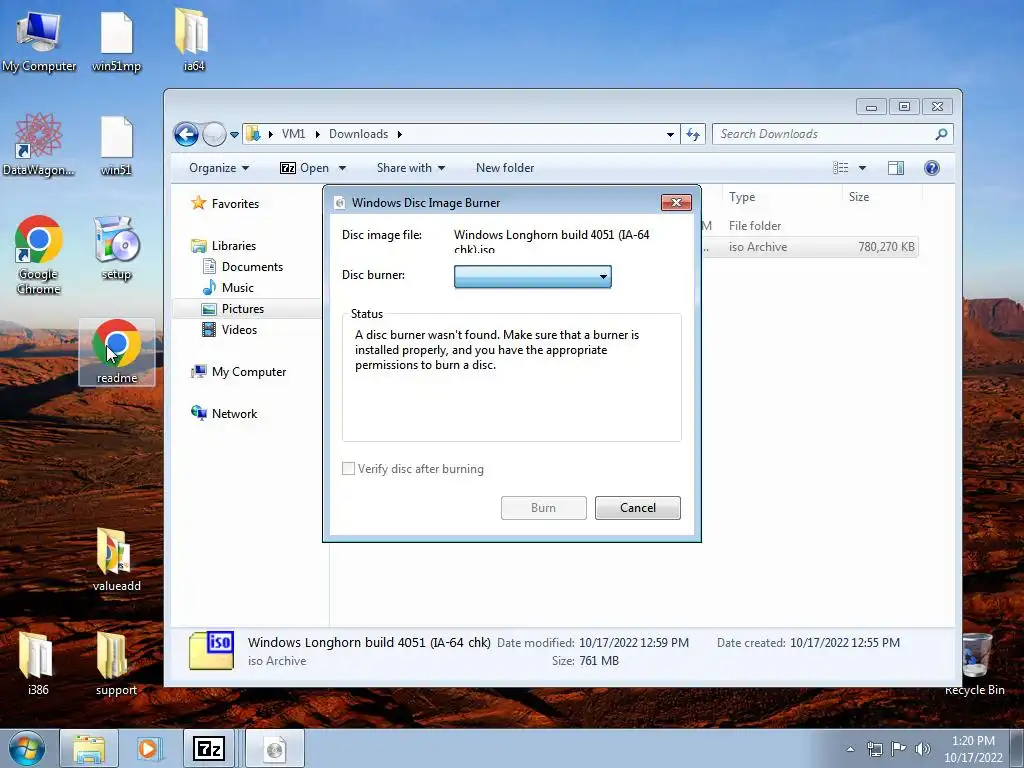This screenshot has width=1024, height=768.
Task: Select the win51 file on desktop
Action: click(116, 145)
